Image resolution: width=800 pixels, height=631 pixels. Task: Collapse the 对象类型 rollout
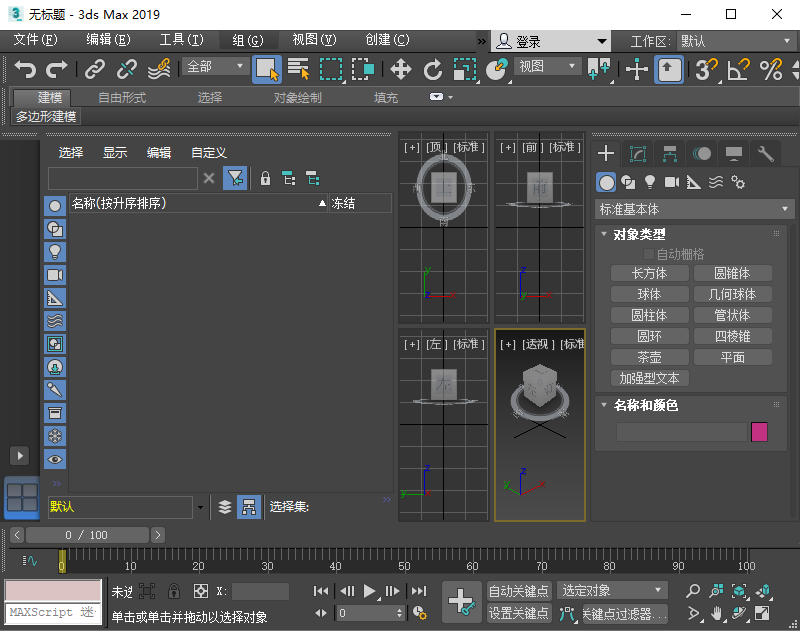[x=639, y=234]
